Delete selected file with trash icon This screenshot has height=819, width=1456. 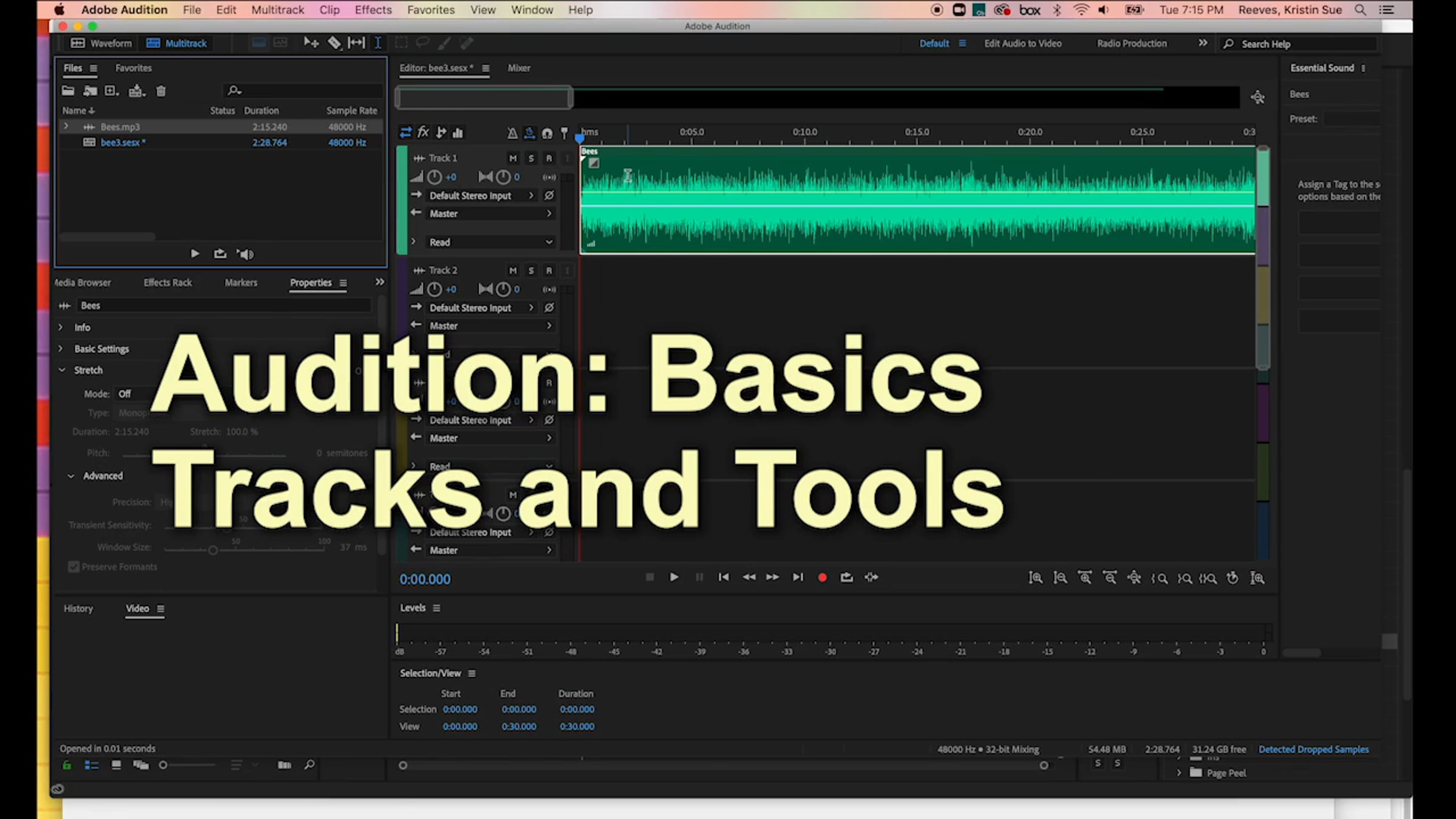pos(161,91)
